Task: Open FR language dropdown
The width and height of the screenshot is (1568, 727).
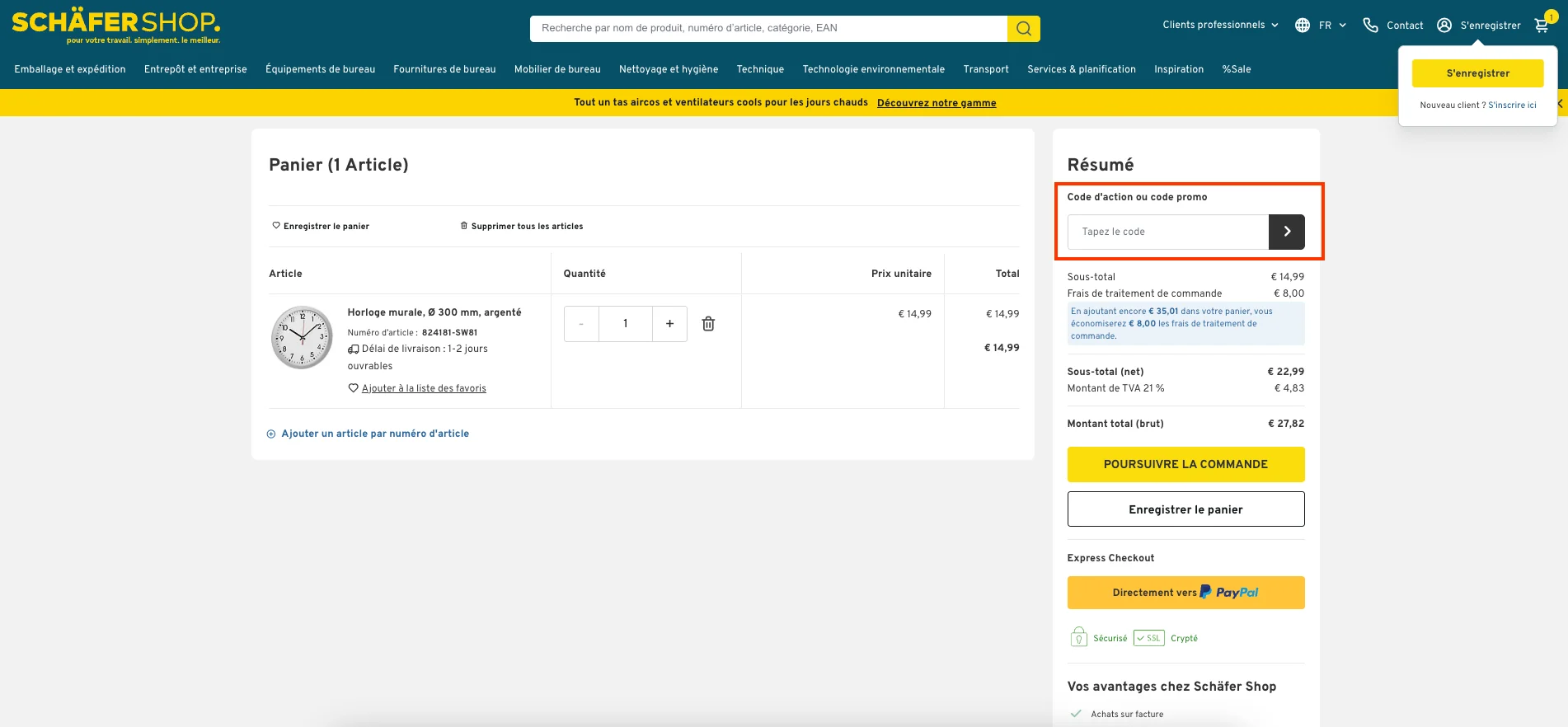Action: [1332, 26]
